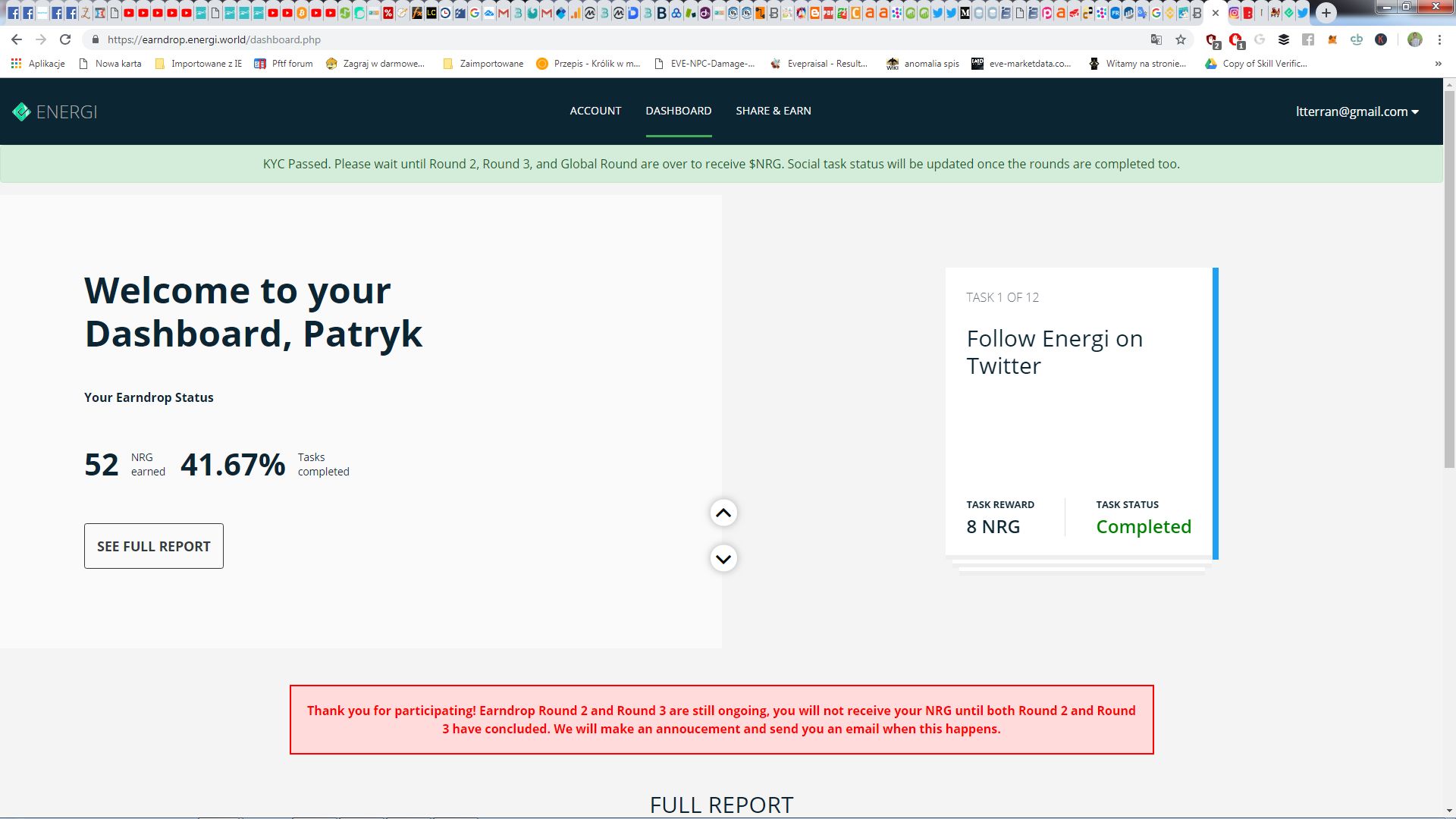The height and width of the screenshot is (819, 1456).
Task: Reload the Earndrop dashboard page
Action: 65,39
